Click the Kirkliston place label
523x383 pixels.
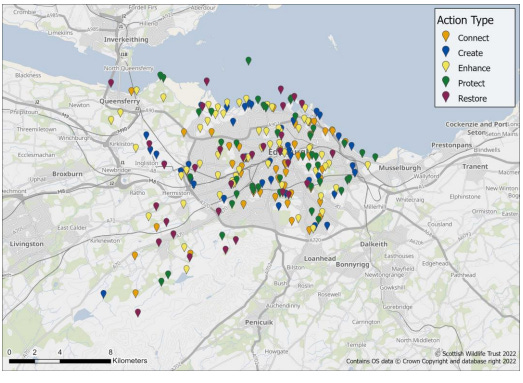tap(122, 144)
